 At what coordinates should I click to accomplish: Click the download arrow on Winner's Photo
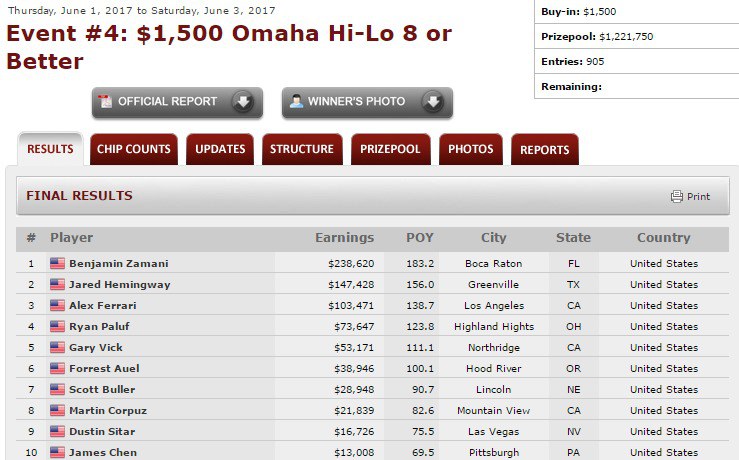tap(433, 102)
